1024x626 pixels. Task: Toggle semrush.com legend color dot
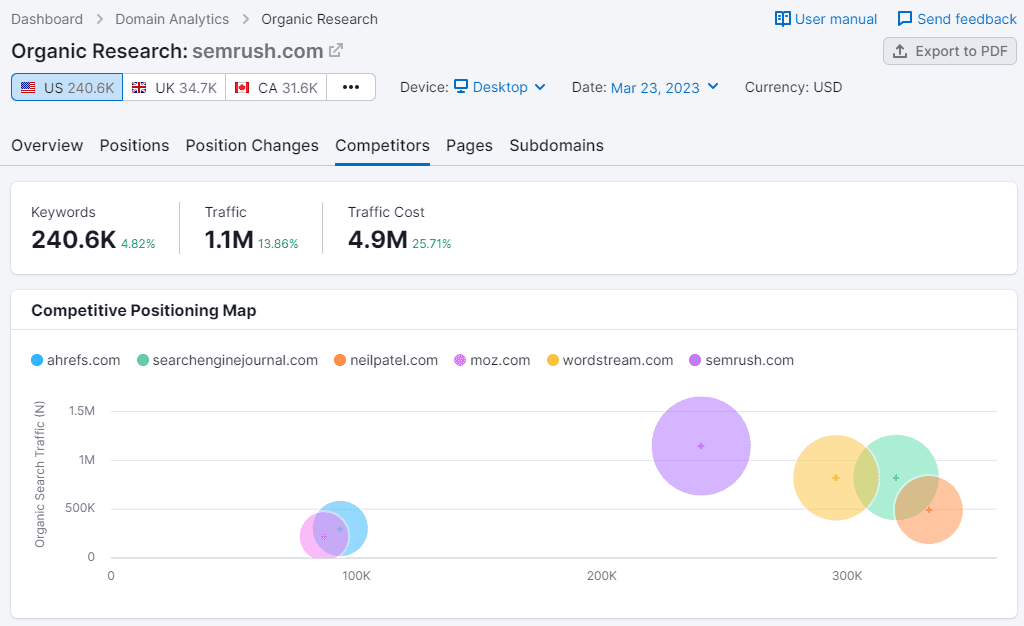click(696, 360)
